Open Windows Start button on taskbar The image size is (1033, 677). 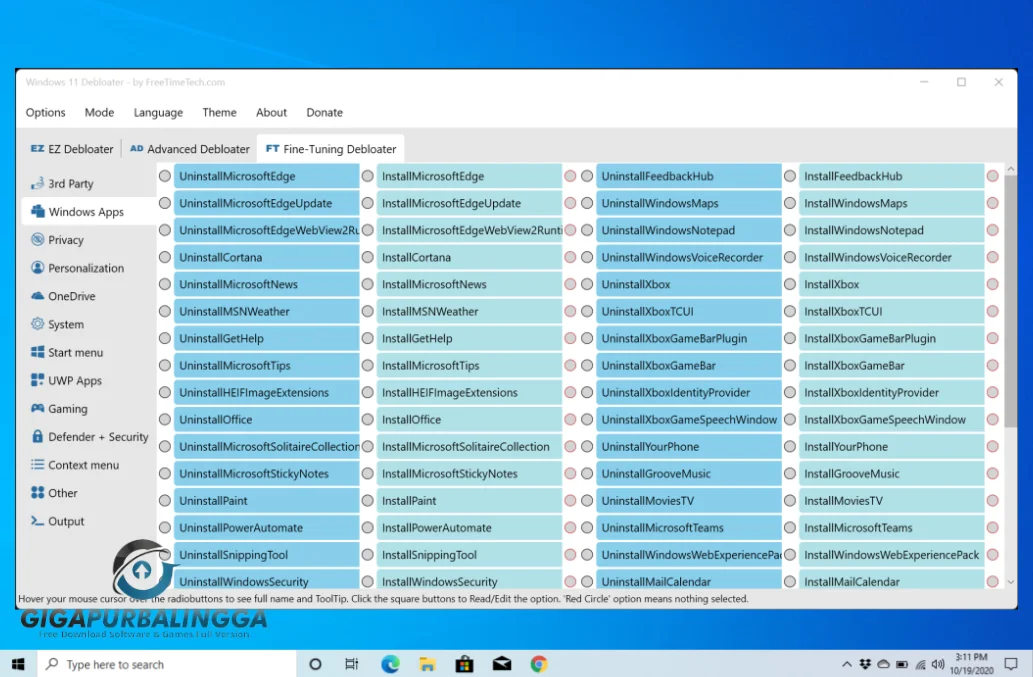point(18,664)
